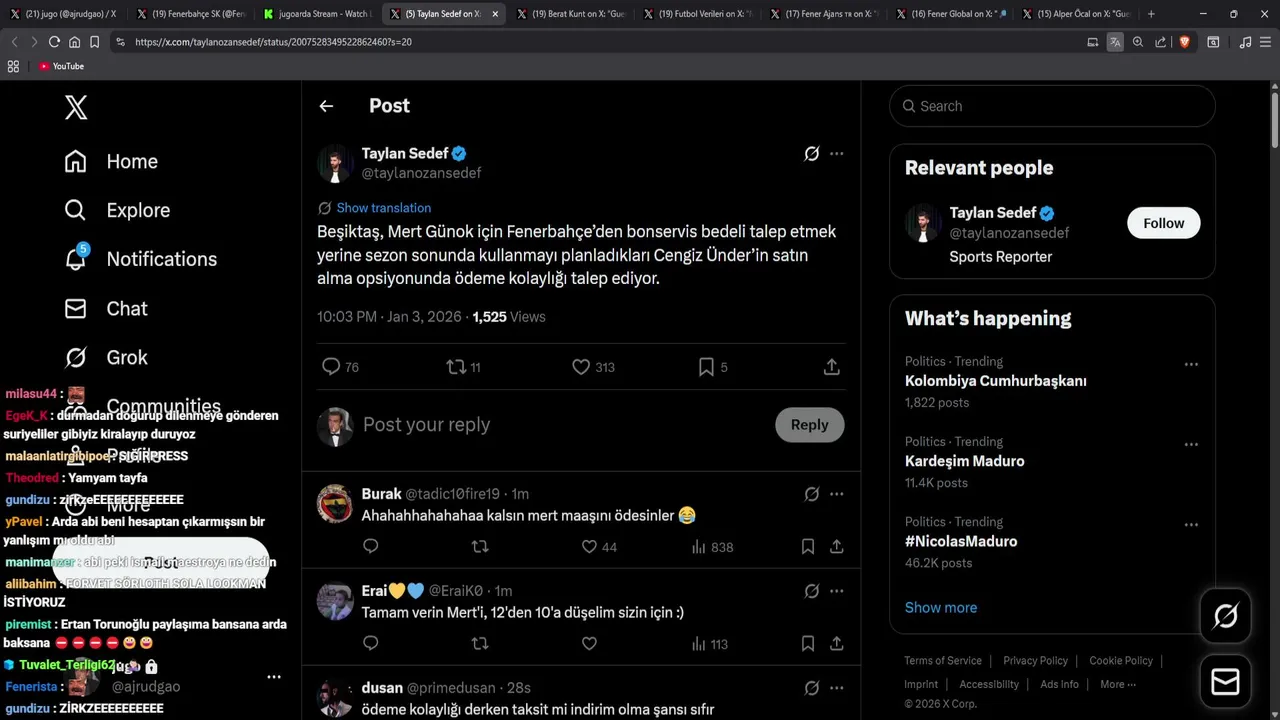View analytics of Burak's reply showing 838
The image size is (1280, 720).
click(x=712, y=547)
